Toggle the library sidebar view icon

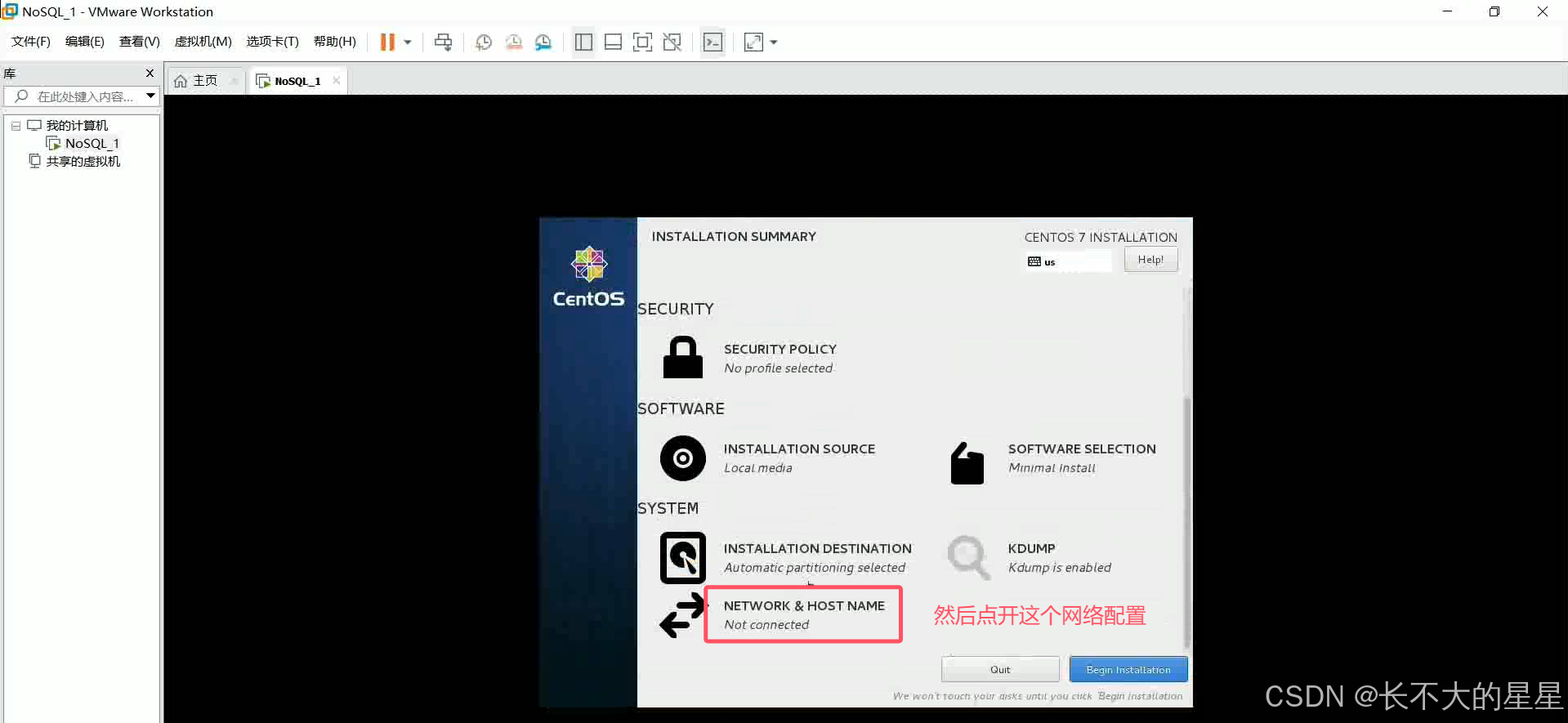pyautogui.click(x=583, y=42)
